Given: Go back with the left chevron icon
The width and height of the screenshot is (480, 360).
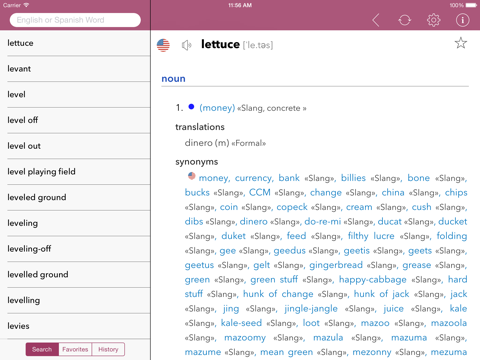Looking at the screenshot, I should [376, 20].
